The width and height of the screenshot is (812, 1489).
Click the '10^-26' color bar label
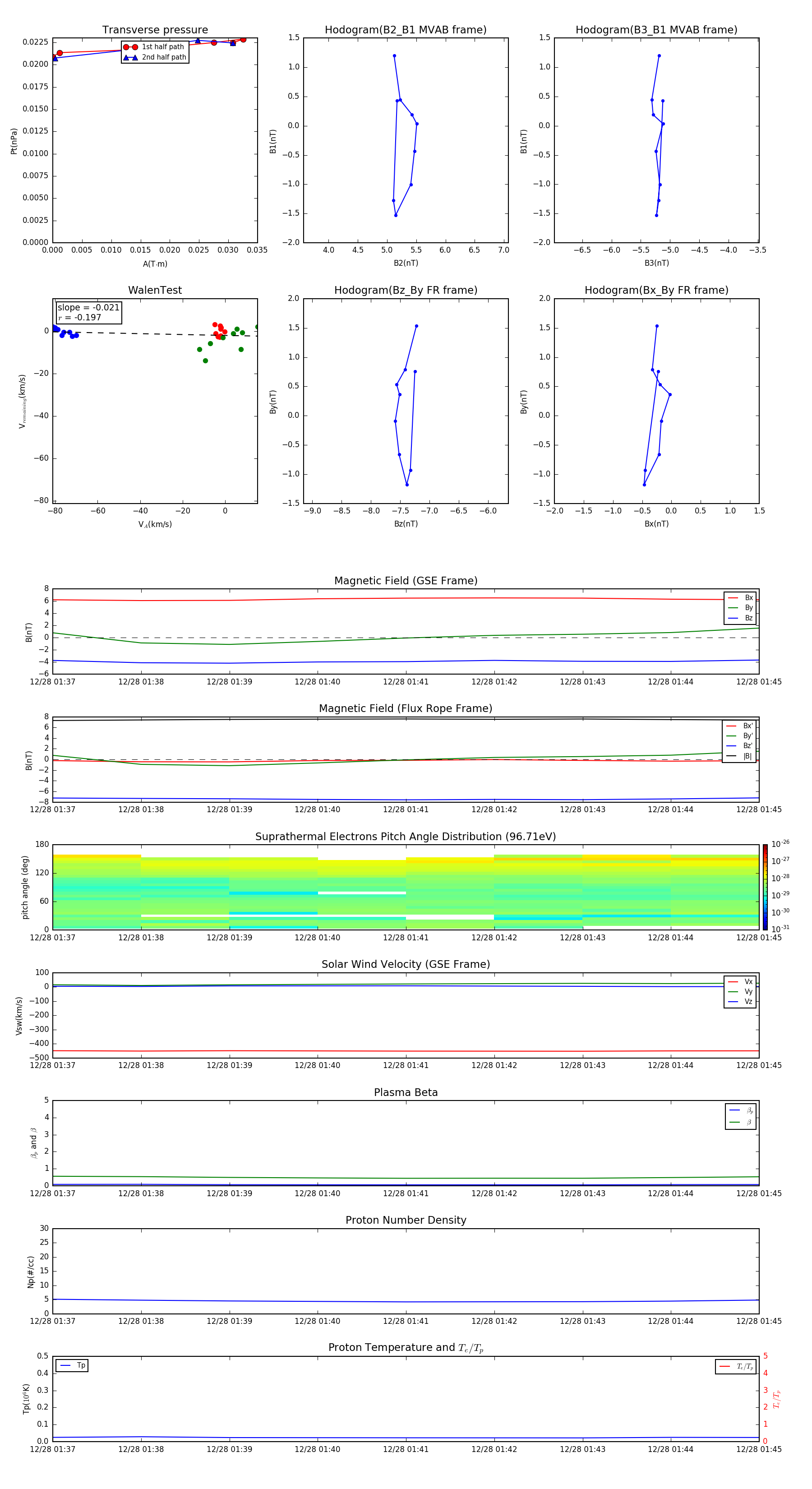tap(780, 844)
